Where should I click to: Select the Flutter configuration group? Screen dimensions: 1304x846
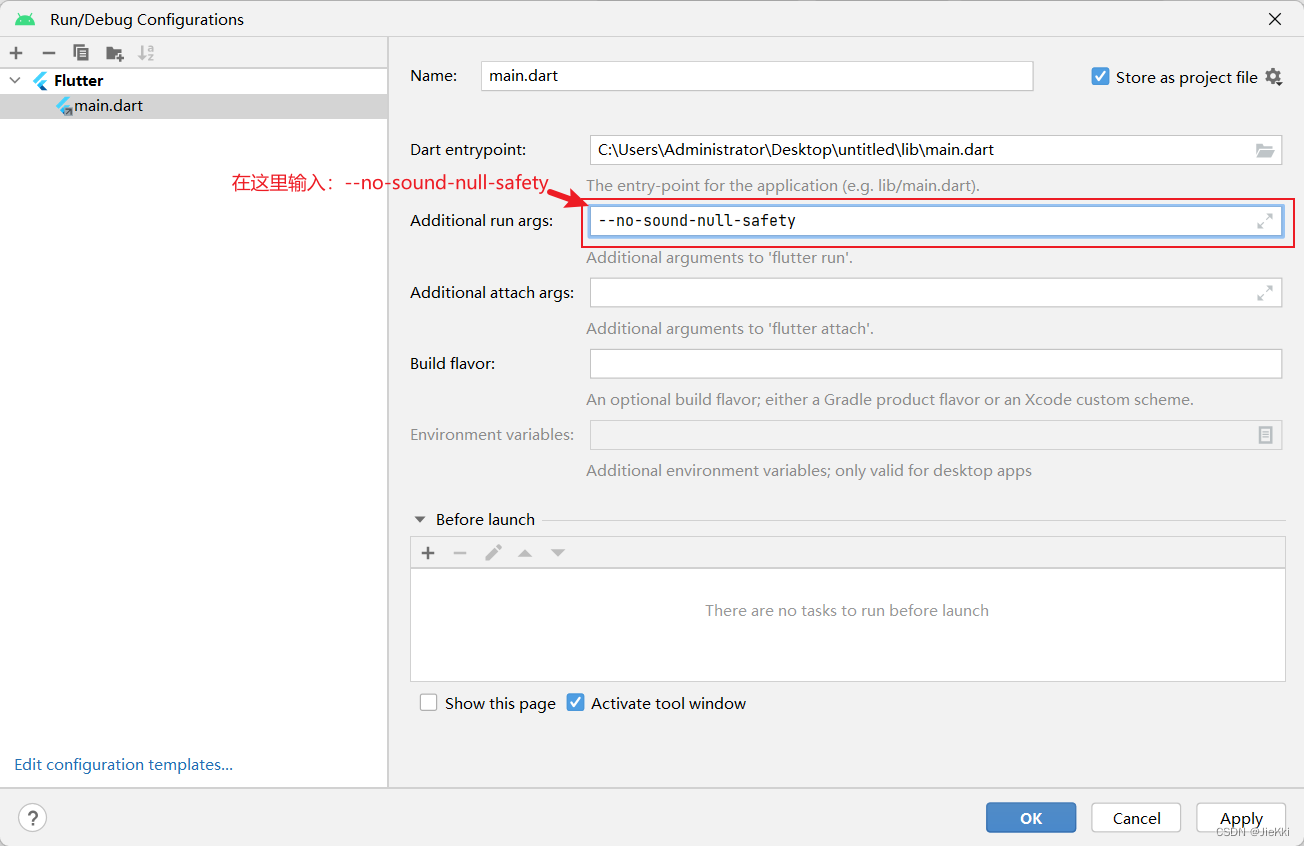(78, 80)
